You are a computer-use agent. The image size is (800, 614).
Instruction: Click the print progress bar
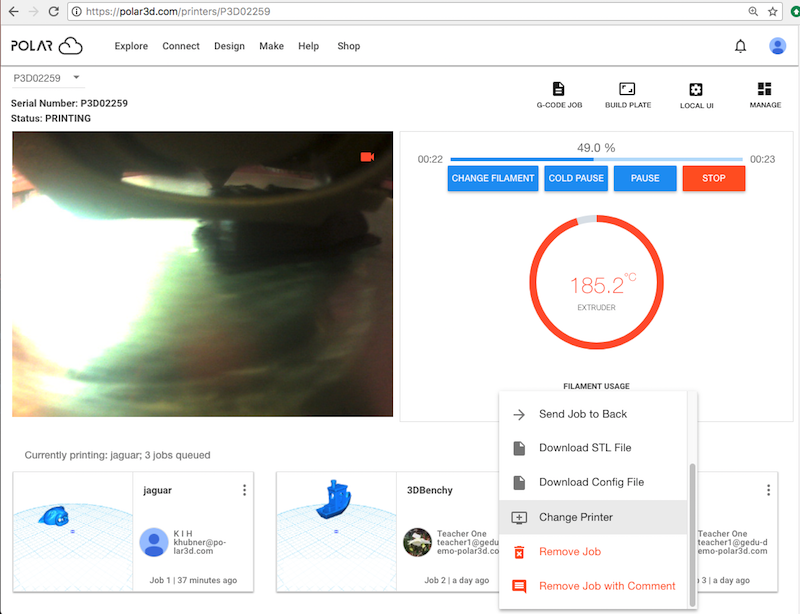[x=596, y=159]
